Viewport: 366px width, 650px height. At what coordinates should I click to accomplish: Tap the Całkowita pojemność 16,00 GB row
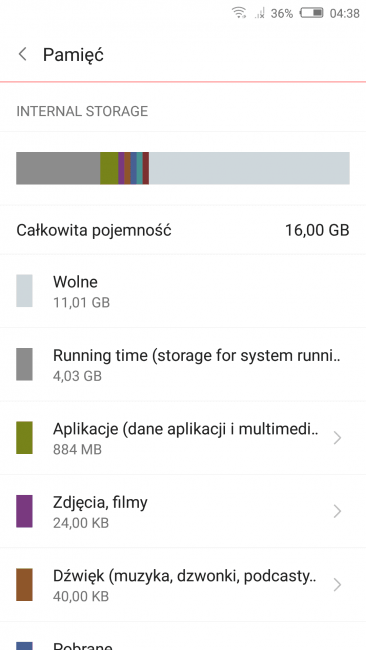tap(183, 230)
